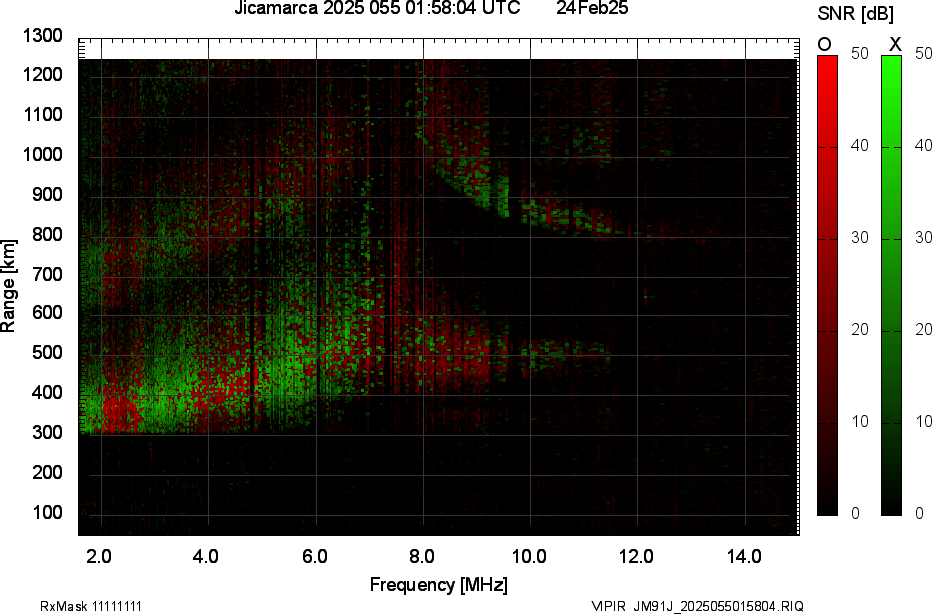Viewport: 932px width, 614px height.
Task: Click the 'O' label above red bar
Action: tap(824, 45)
